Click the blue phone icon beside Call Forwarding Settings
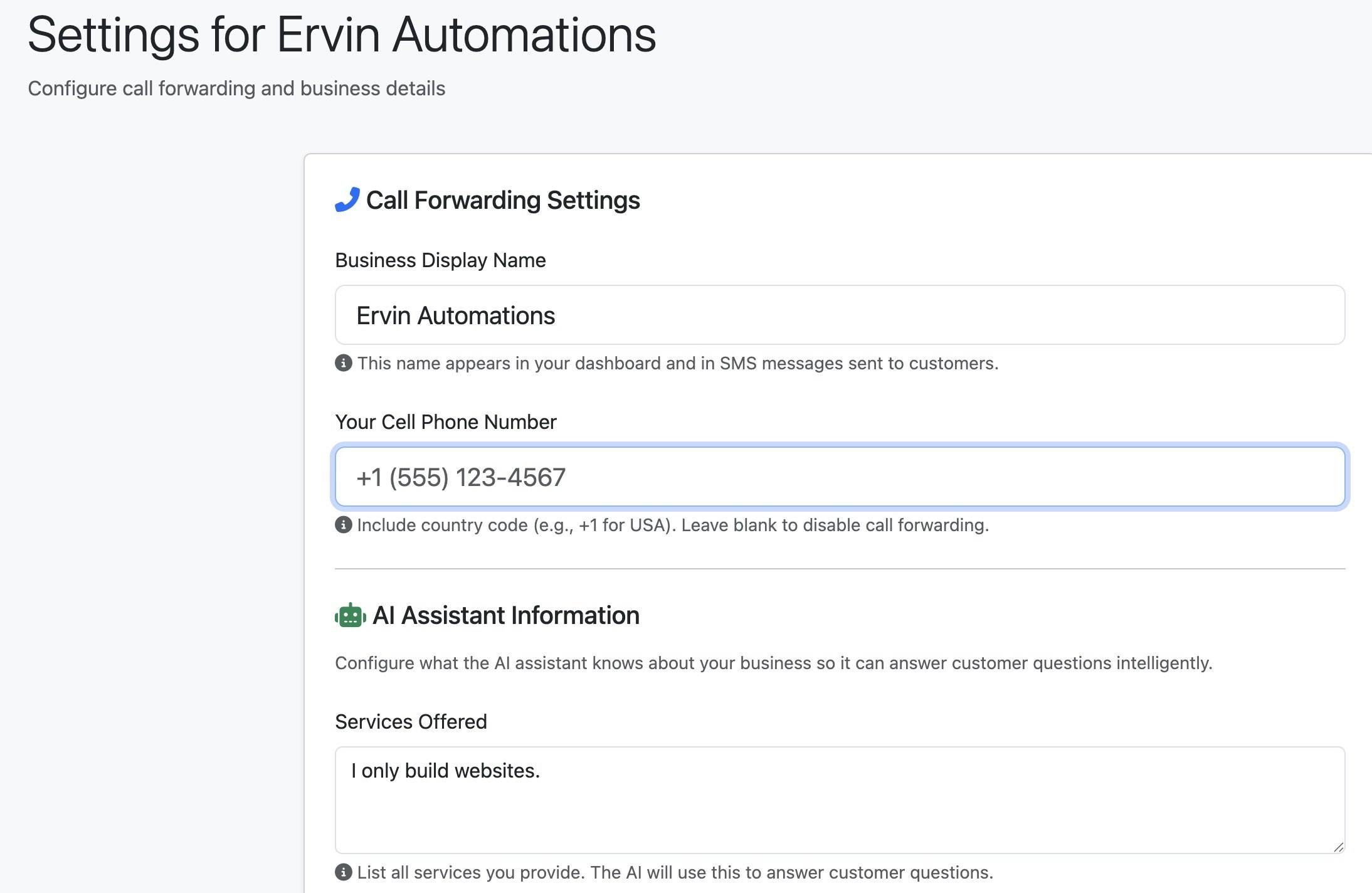This screenshot has height=893, width=1372. point(347,199)
